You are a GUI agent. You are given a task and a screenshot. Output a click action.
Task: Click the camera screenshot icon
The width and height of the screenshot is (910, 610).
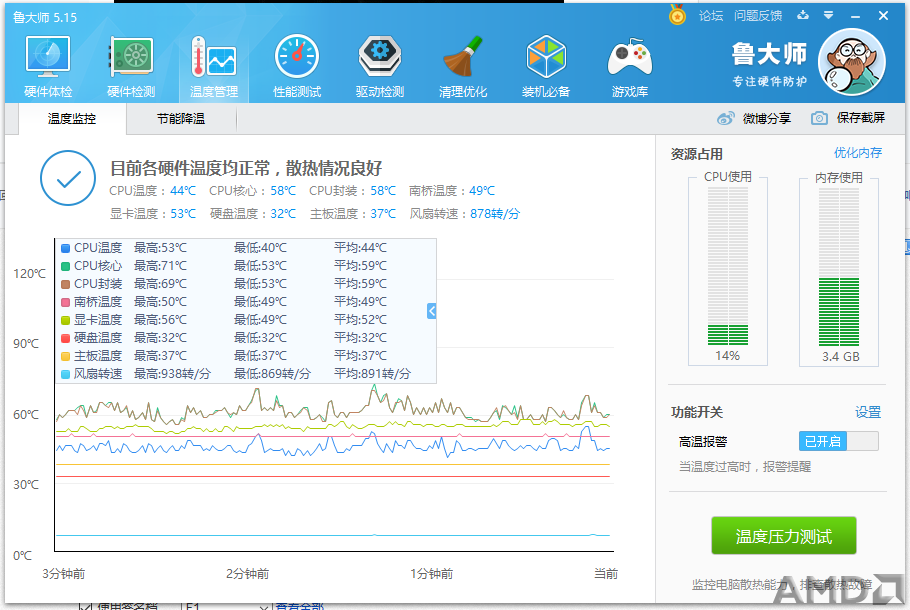tap(819, 118)
